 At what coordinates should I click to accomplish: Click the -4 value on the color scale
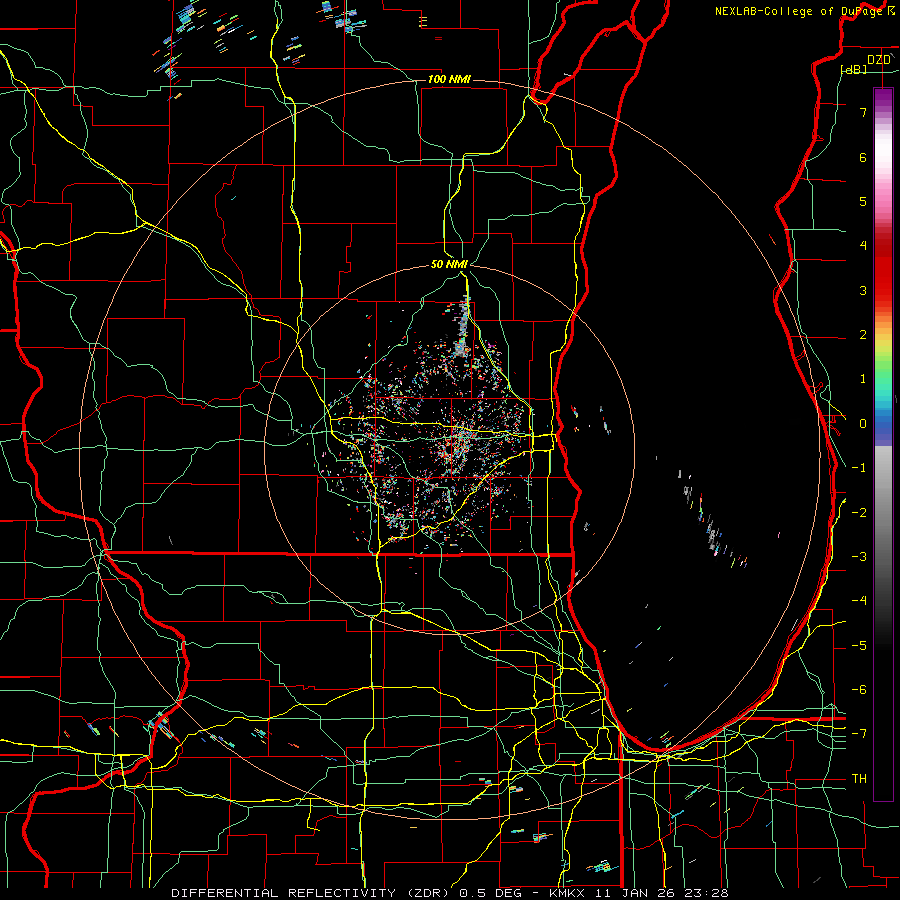pos(859,601)
